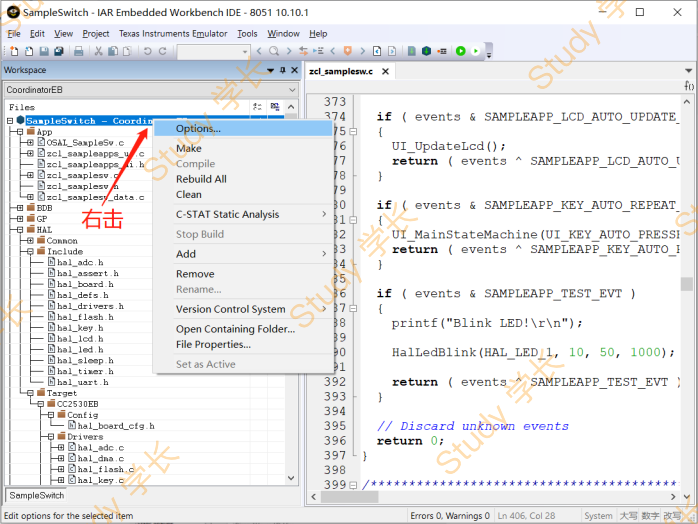The width and height of the screenshot is (698, 524).
Task: Select hal_uart.h in file tree
Action: (x=78, y=382)
